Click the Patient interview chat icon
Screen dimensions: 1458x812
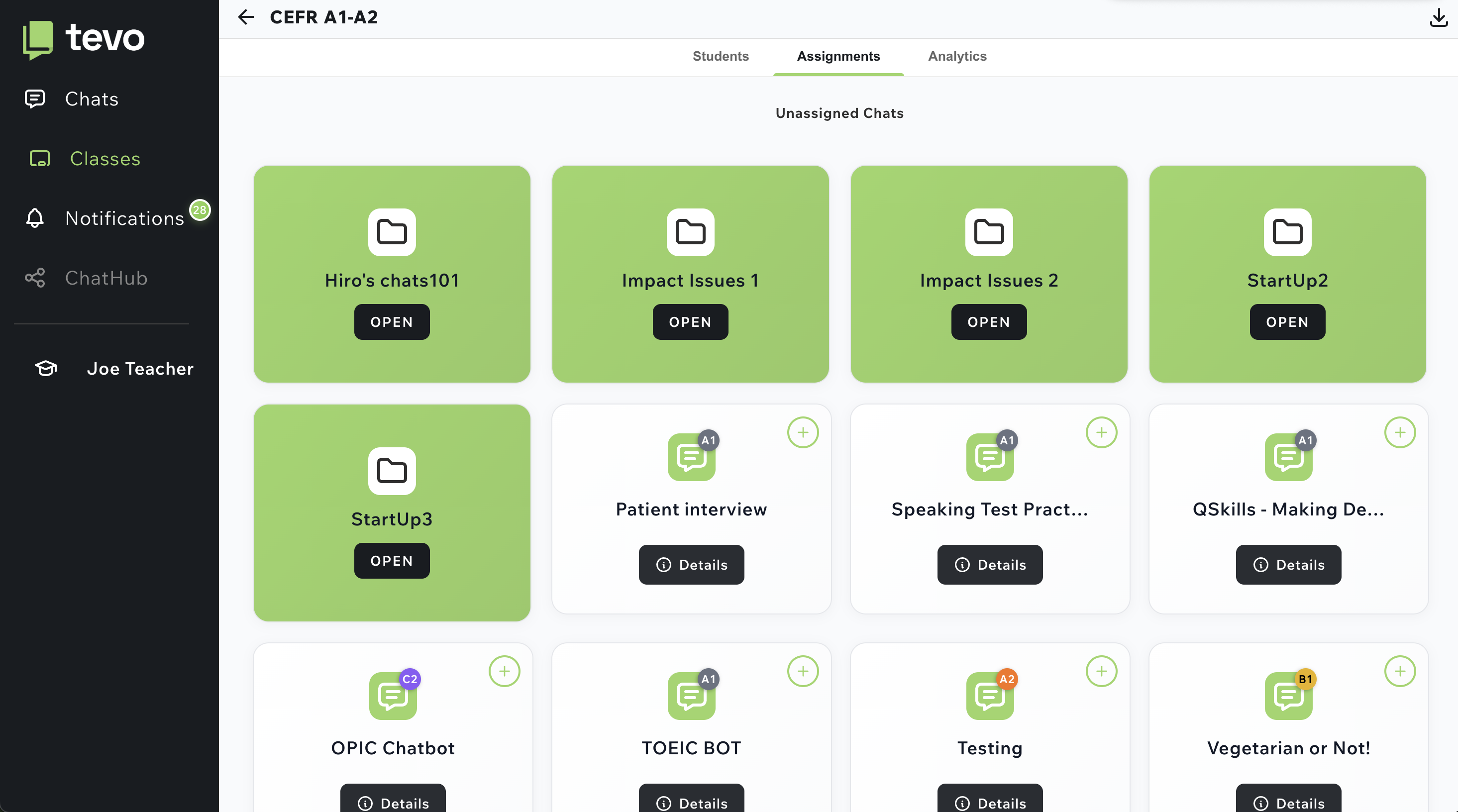tap(691, 457)
